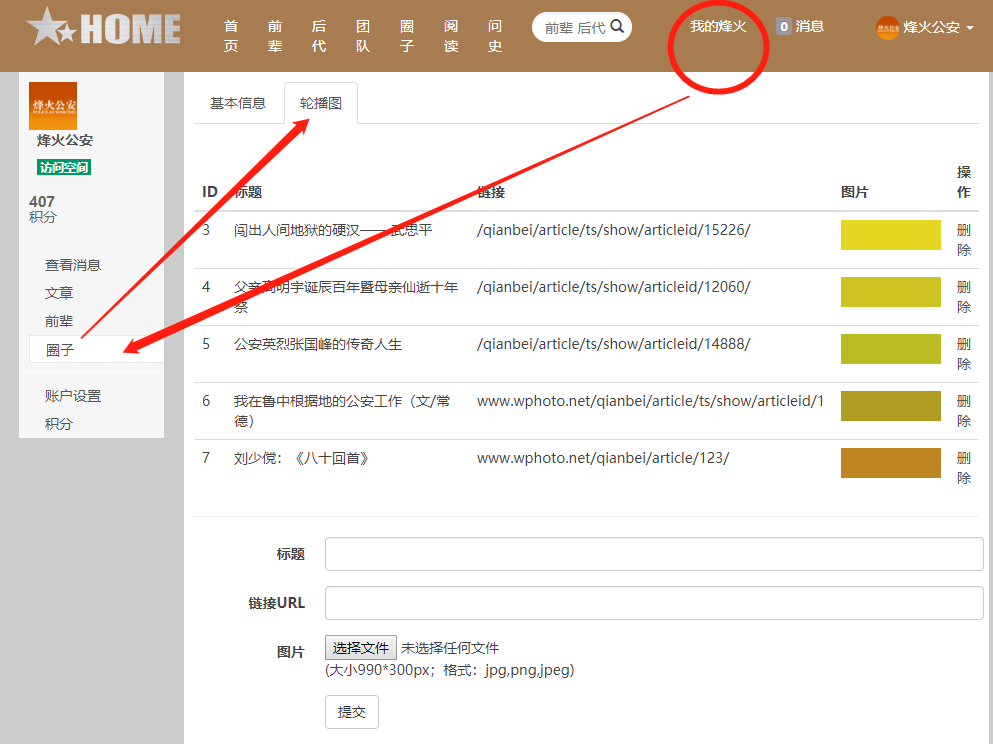Image resolution: width=993 pixels, height=744 pixels.
Task: Click the 烽火公安 sidebar avatar image
Action: pyautogui.click(x=53, y=105)
